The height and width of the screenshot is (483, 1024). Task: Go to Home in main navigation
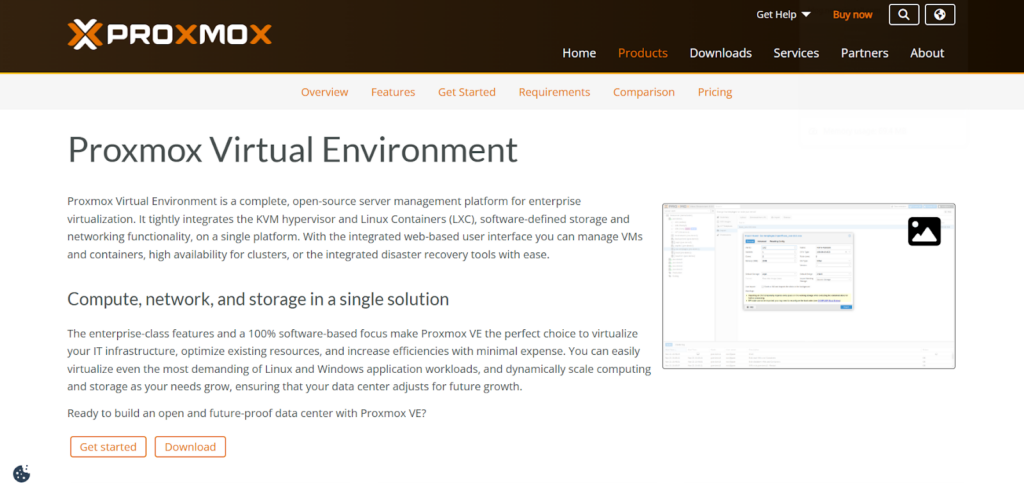click(579, 53)
